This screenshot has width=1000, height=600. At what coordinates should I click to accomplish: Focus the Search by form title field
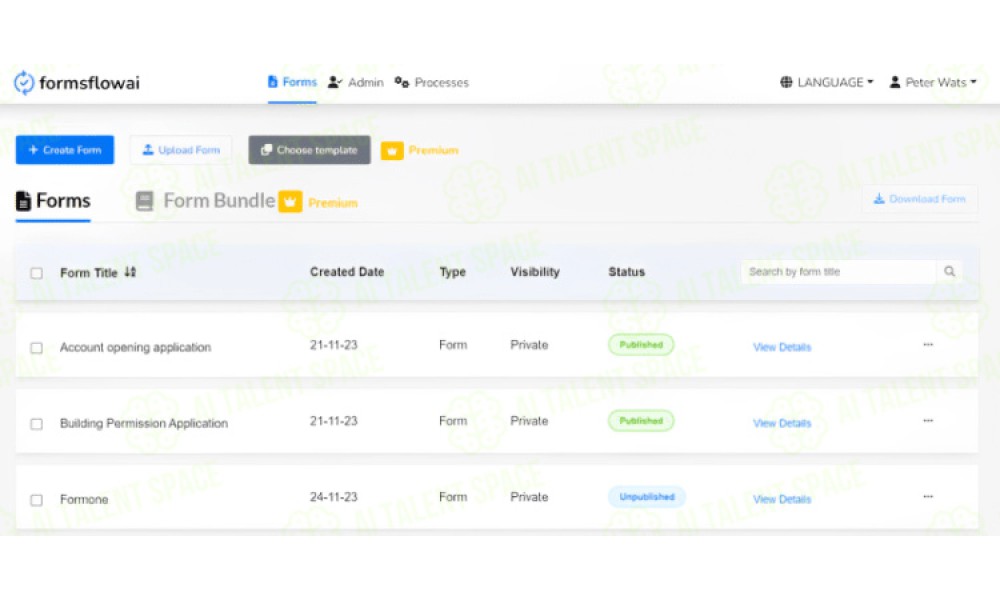coord(838,272)
